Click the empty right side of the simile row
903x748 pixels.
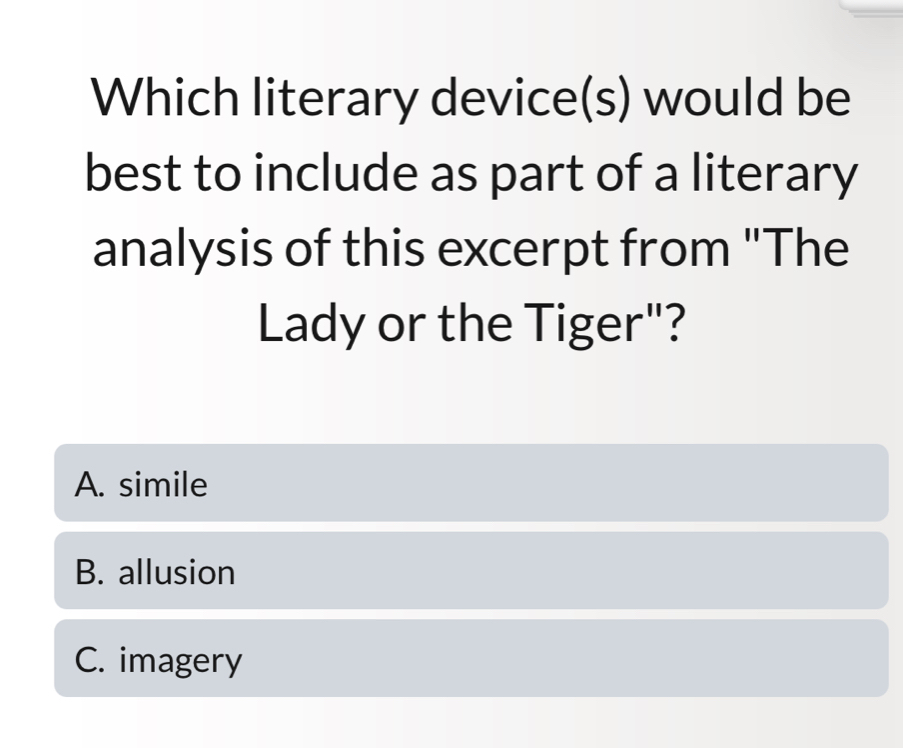coord(700,484)
